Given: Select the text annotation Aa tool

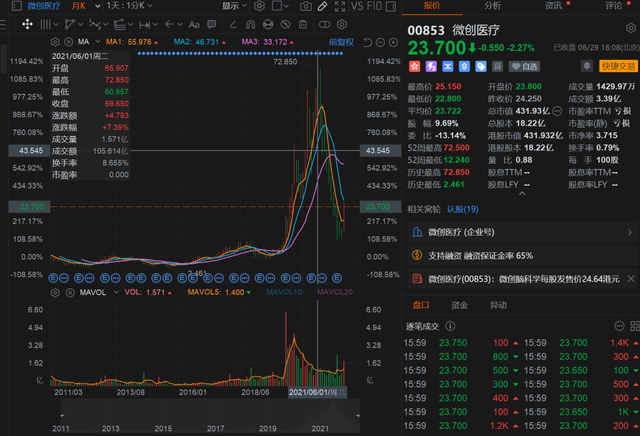Looking at the screenshot, I should pos(194,24).
